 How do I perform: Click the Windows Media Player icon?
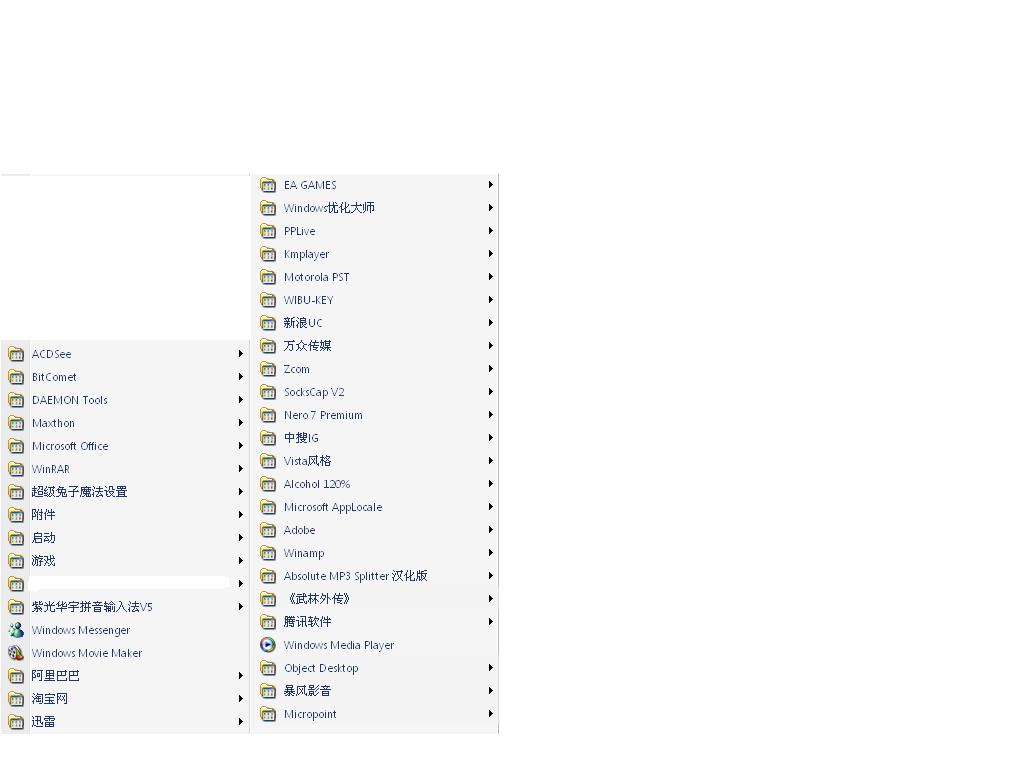click(x=268, y=645)
